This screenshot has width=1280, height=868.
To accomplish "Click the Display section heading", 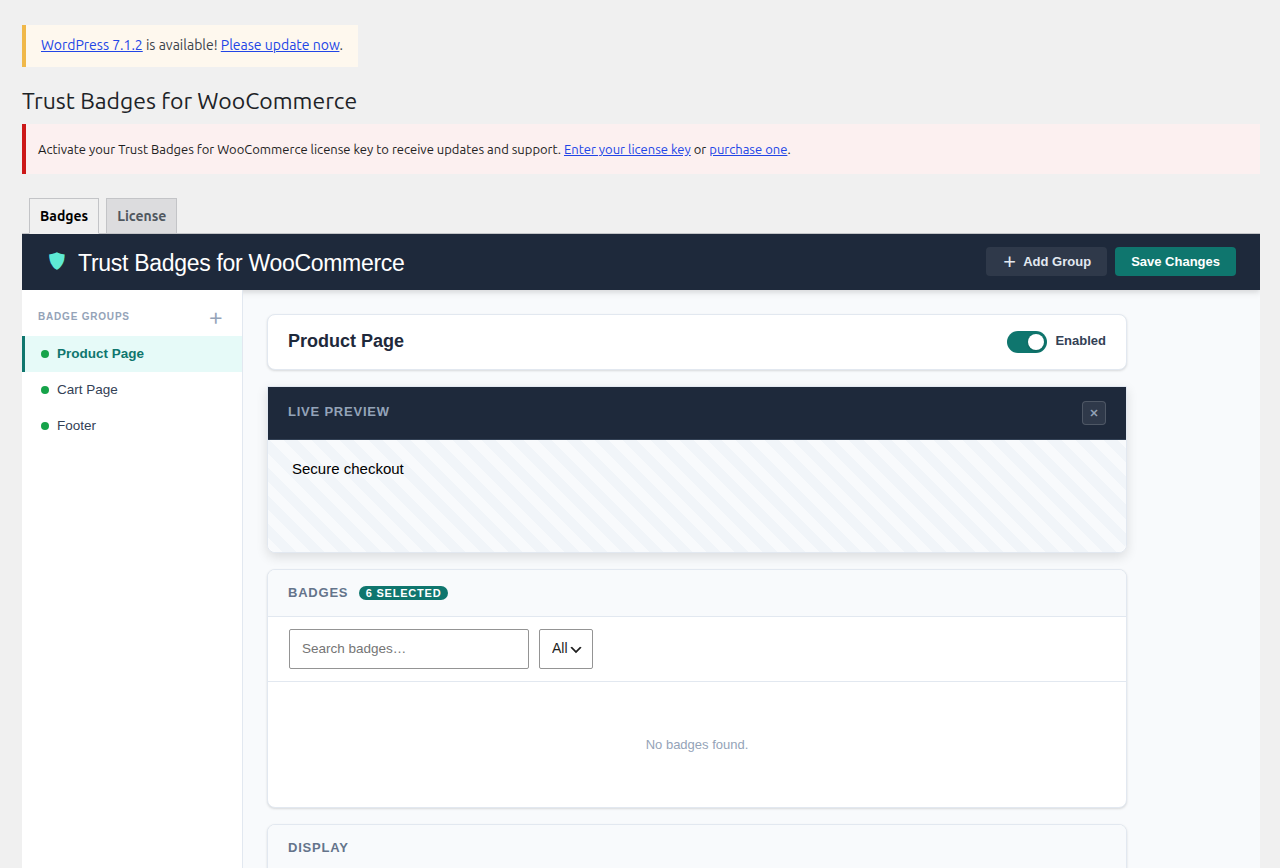I will click(318, 848).
